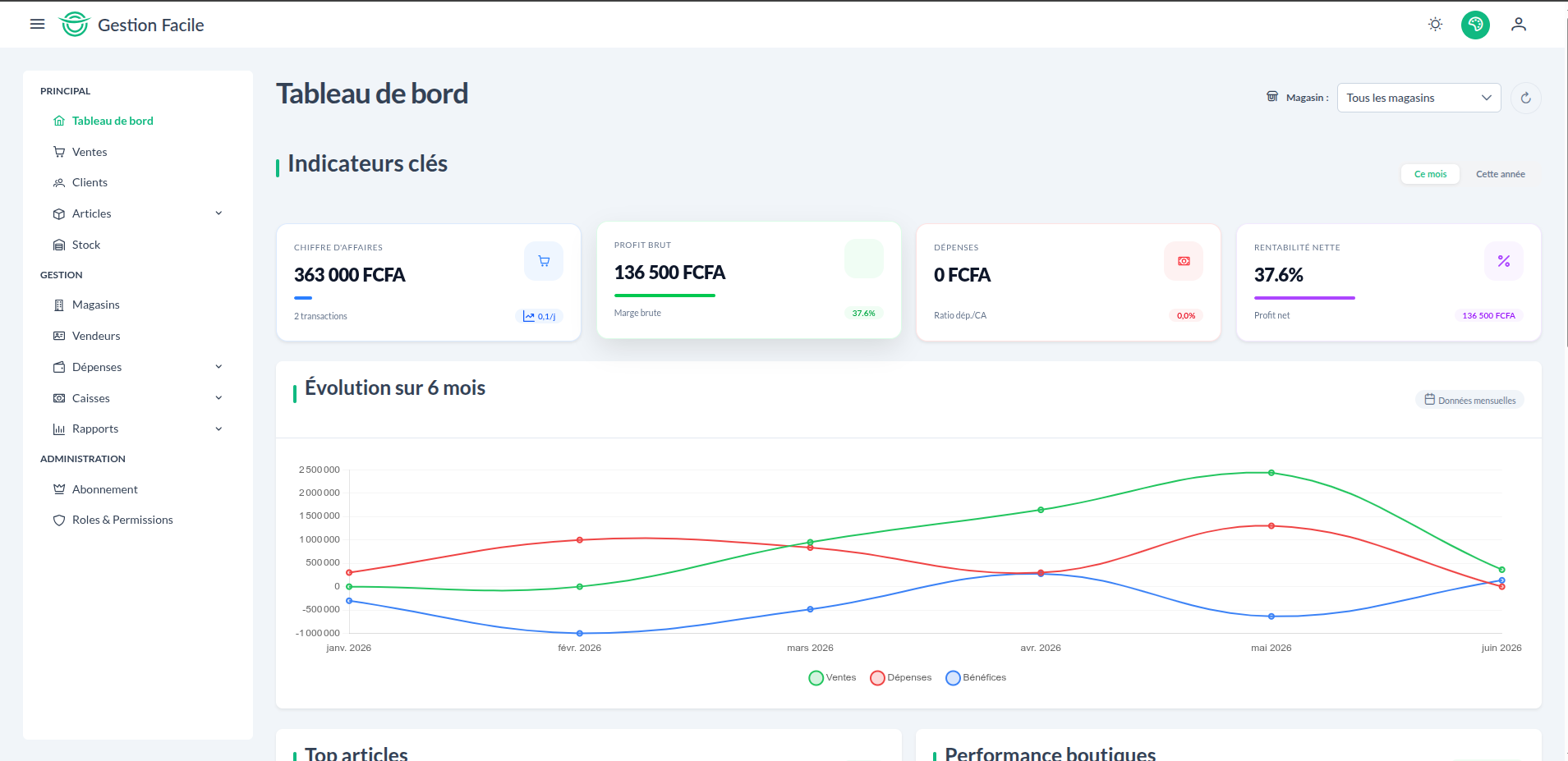
Task: Click the Caisses cash icon in sidebar
Action: 59,398
